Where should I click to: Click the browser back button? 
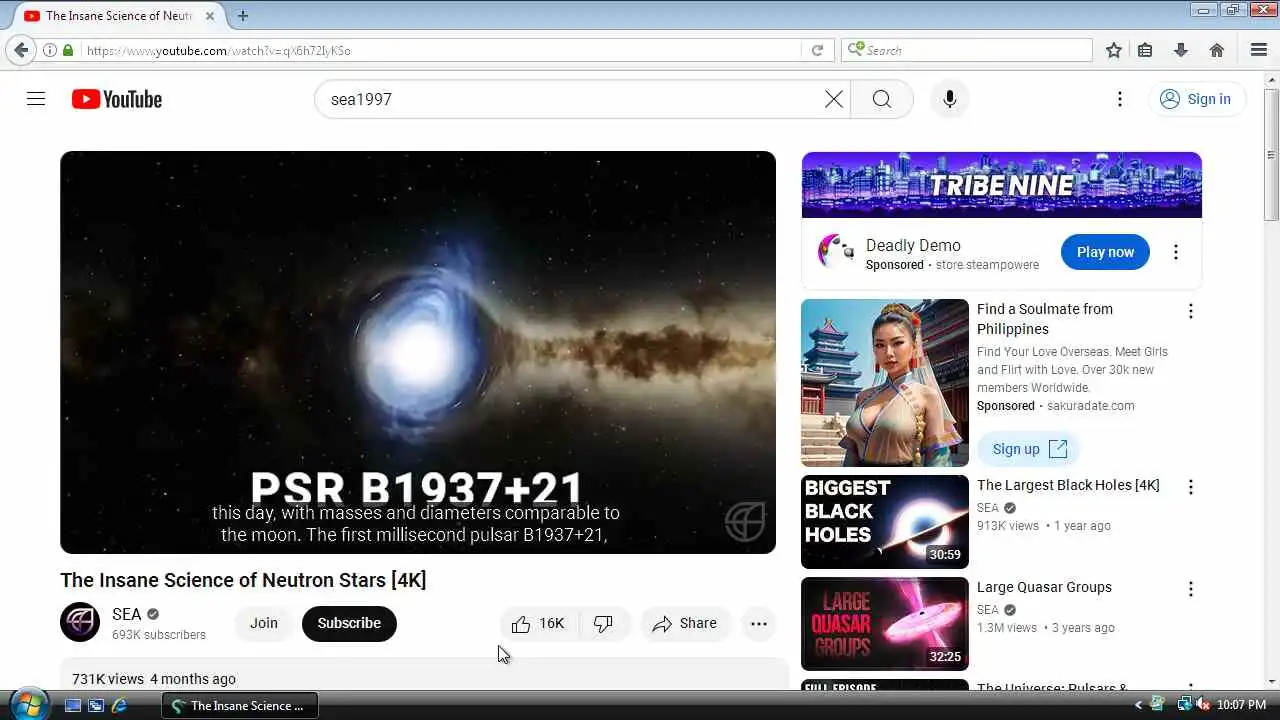tap(21, 50)
